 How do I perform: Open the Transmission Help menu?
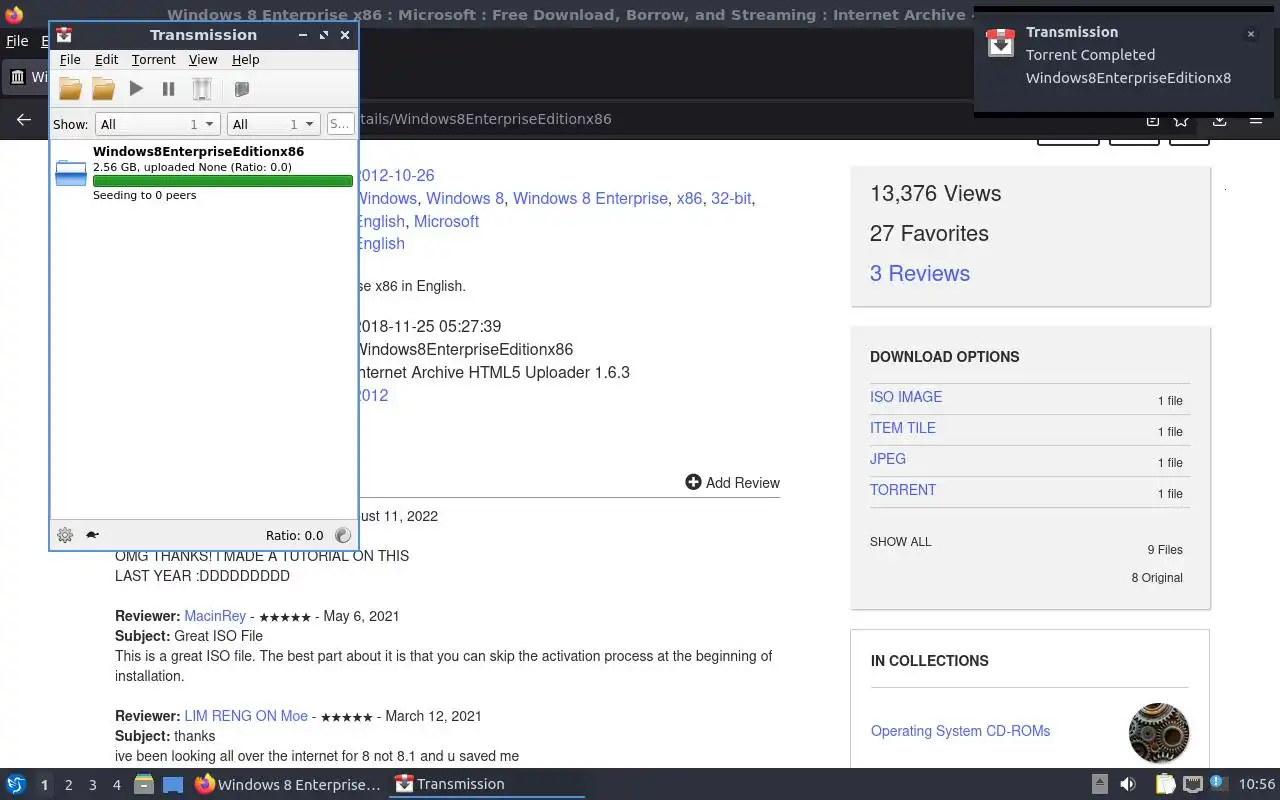pyautogui.click(x=245, y=60)
